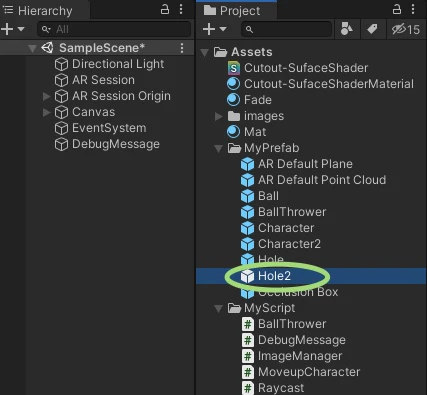This screenshot has width=427, height=395.
Task: Select the BallThrower prefab icon
Action: pyautogui.click(x=247, y=212)
